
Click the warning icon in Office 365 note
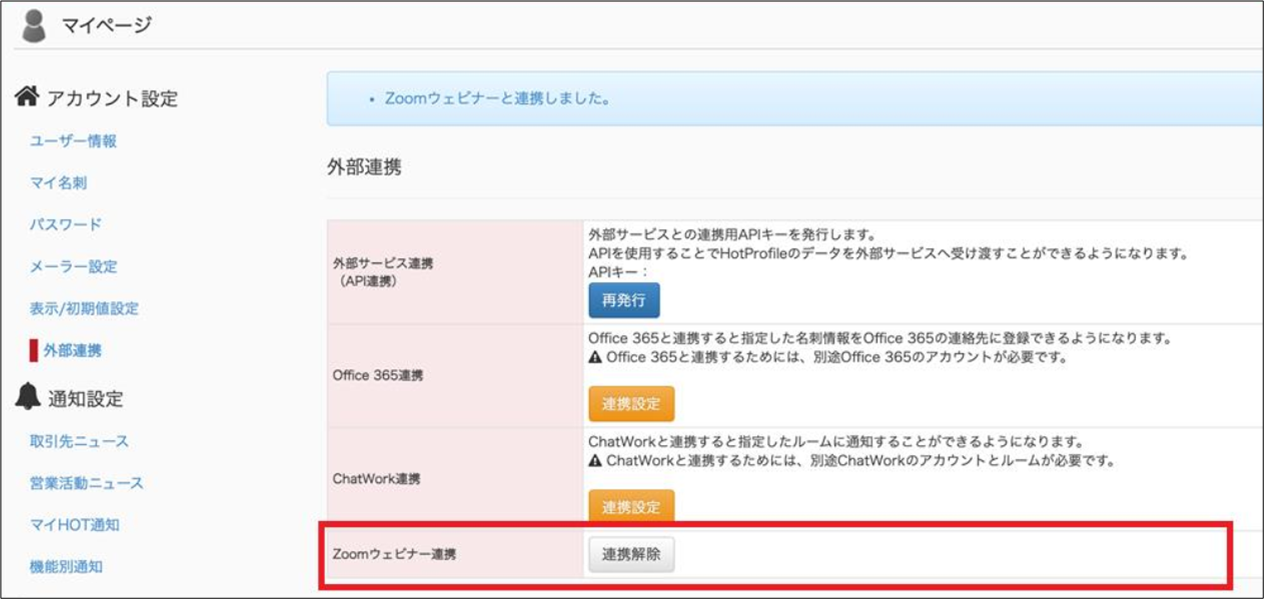point(595,359)
